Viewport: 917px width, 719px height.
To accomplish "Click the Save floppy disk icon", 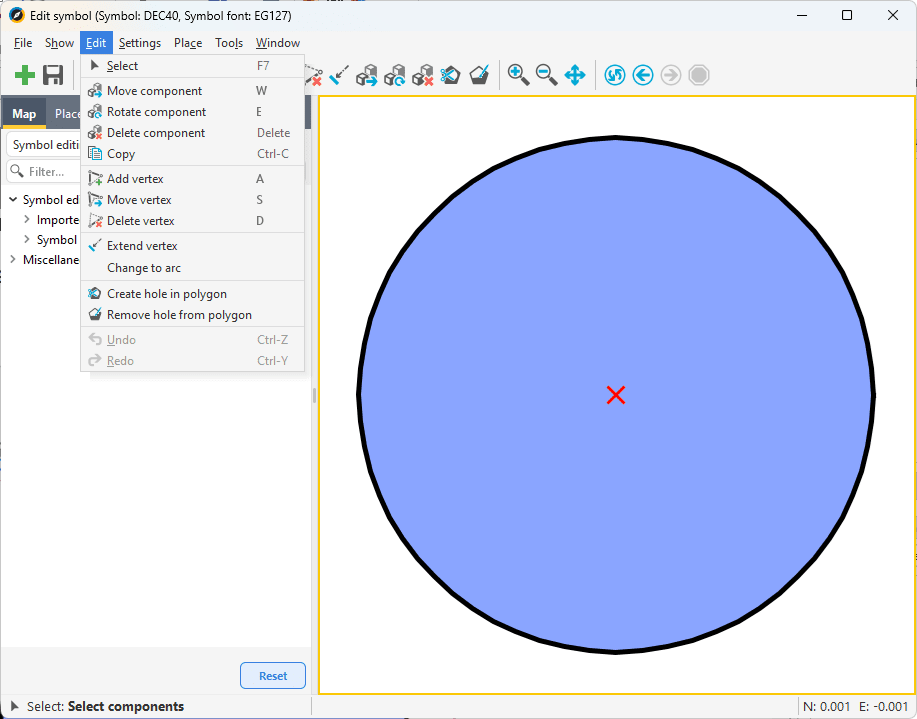I will coord(53,75).
